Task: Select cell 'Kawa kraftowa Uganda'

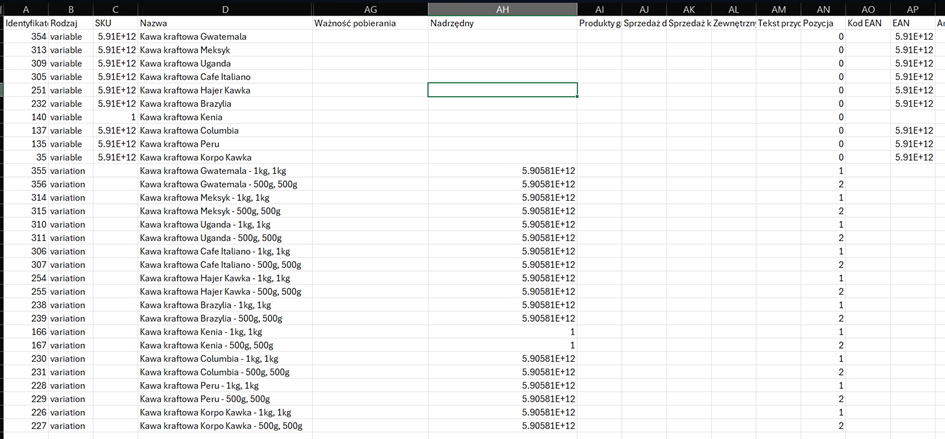Action: point(225,63)
